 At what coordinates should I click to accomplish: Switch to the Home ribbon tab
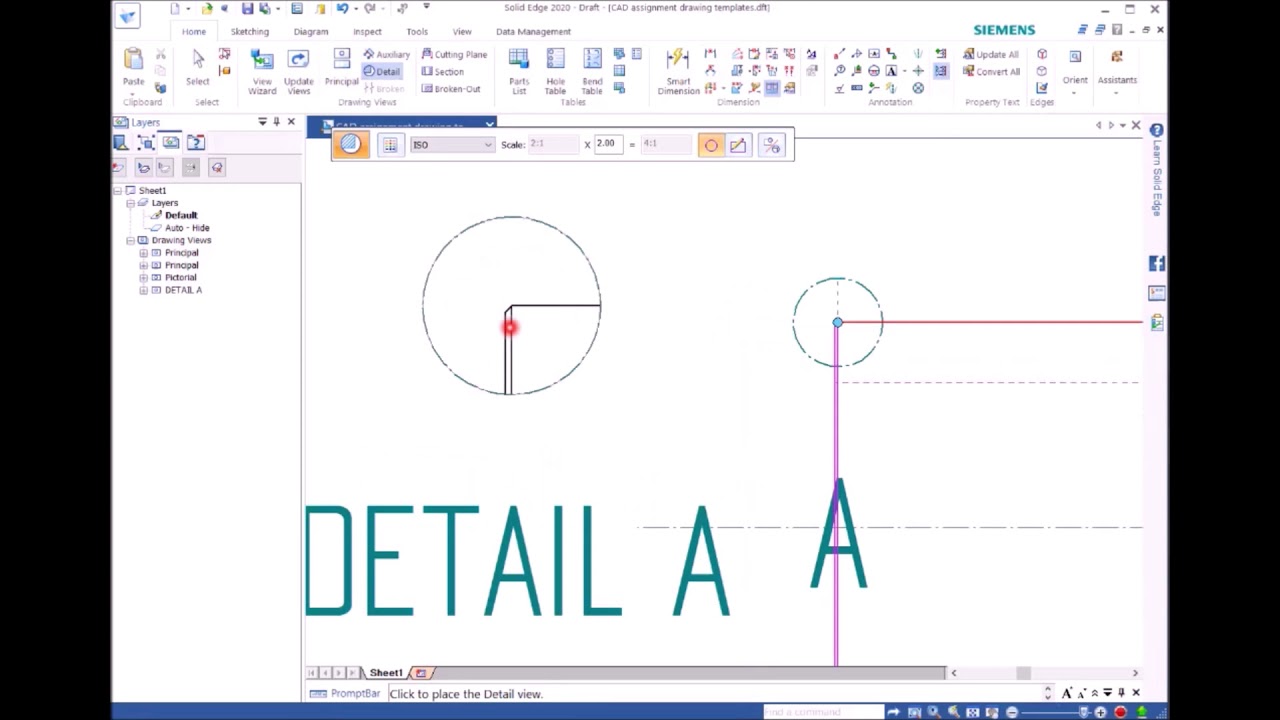pyautogui.click(x=194, y=31)
